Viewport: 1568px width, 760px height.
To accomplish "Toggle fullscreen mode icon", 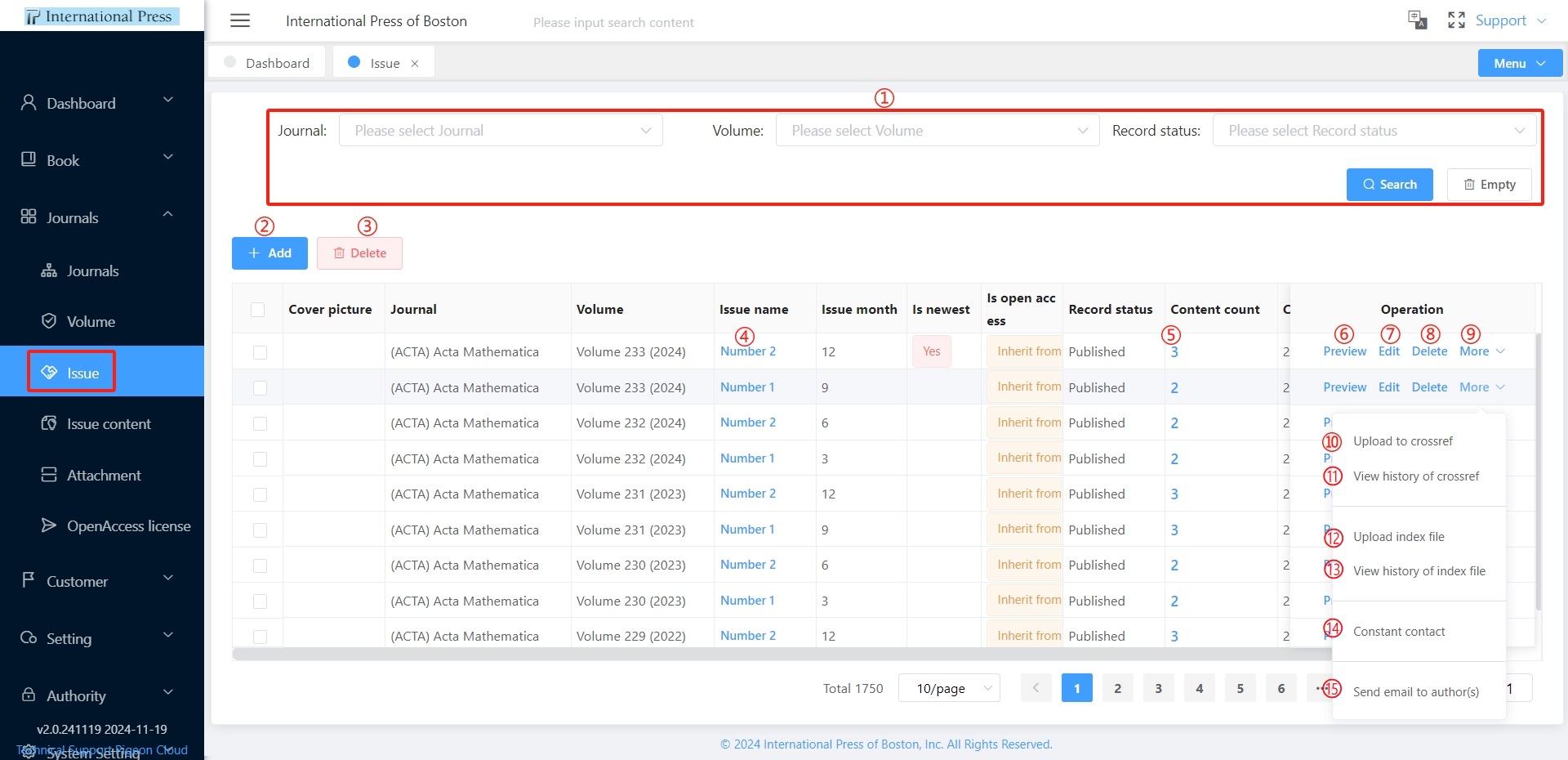I will tap(1456, 20).
